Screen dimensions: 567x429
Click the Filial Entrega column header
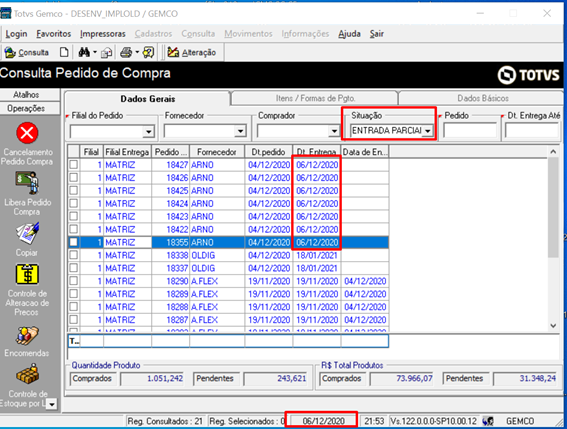tap(127, 152)
